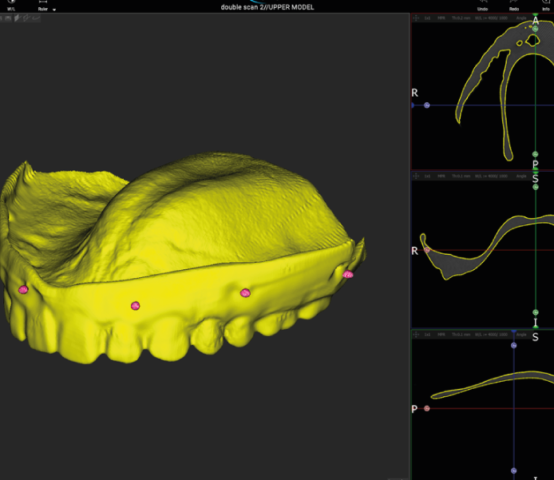Click the blue slice-line handle in the axial view
The height and width of the screenshot is (480, 554).
427,105
